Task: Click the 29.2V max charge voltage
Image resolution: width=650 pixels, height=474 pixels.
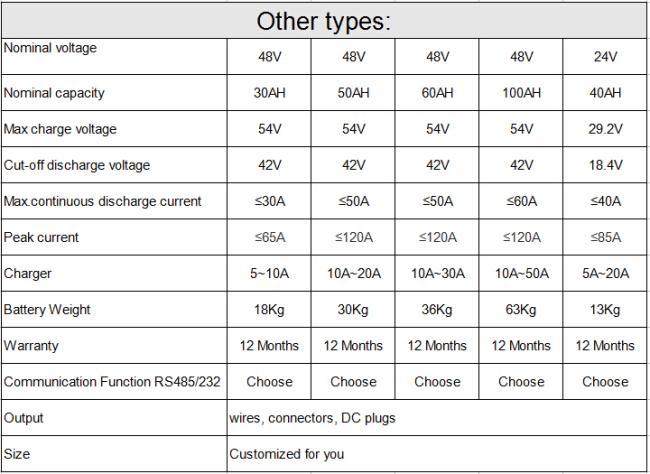Action: coord(605,129)
